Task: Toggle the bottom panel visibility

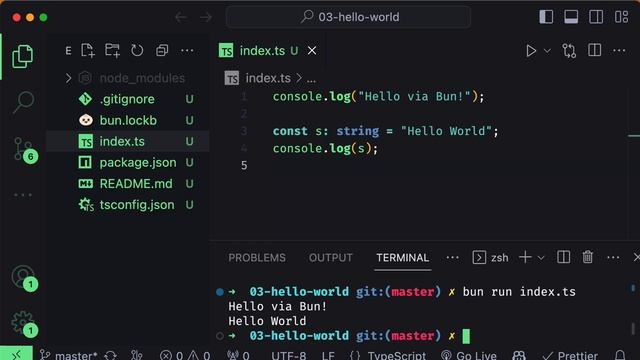Action: tap(571, 17)
